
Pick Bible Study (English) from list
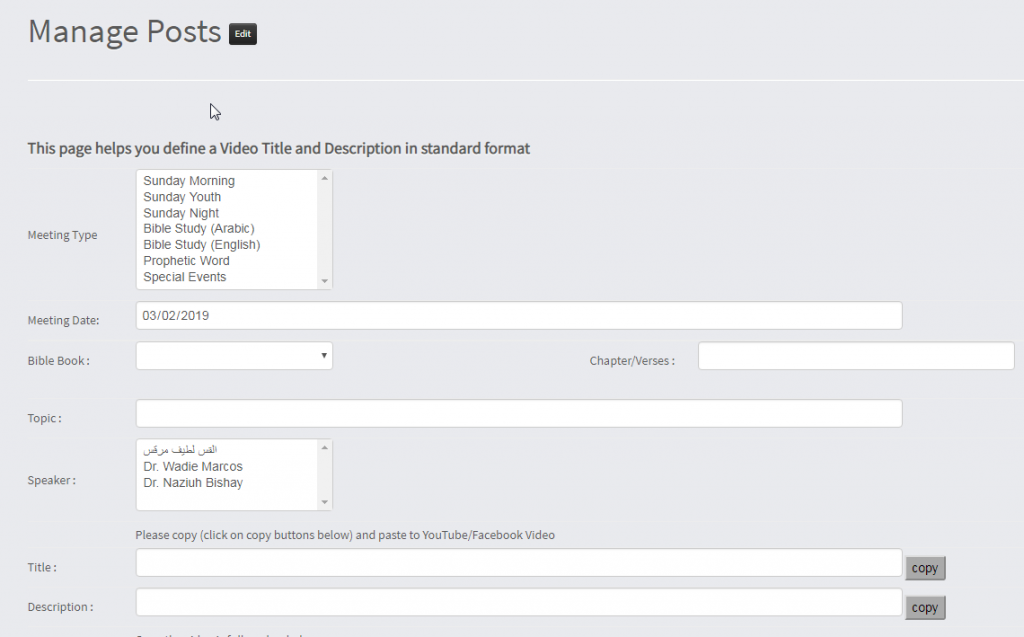pos(201,245)
